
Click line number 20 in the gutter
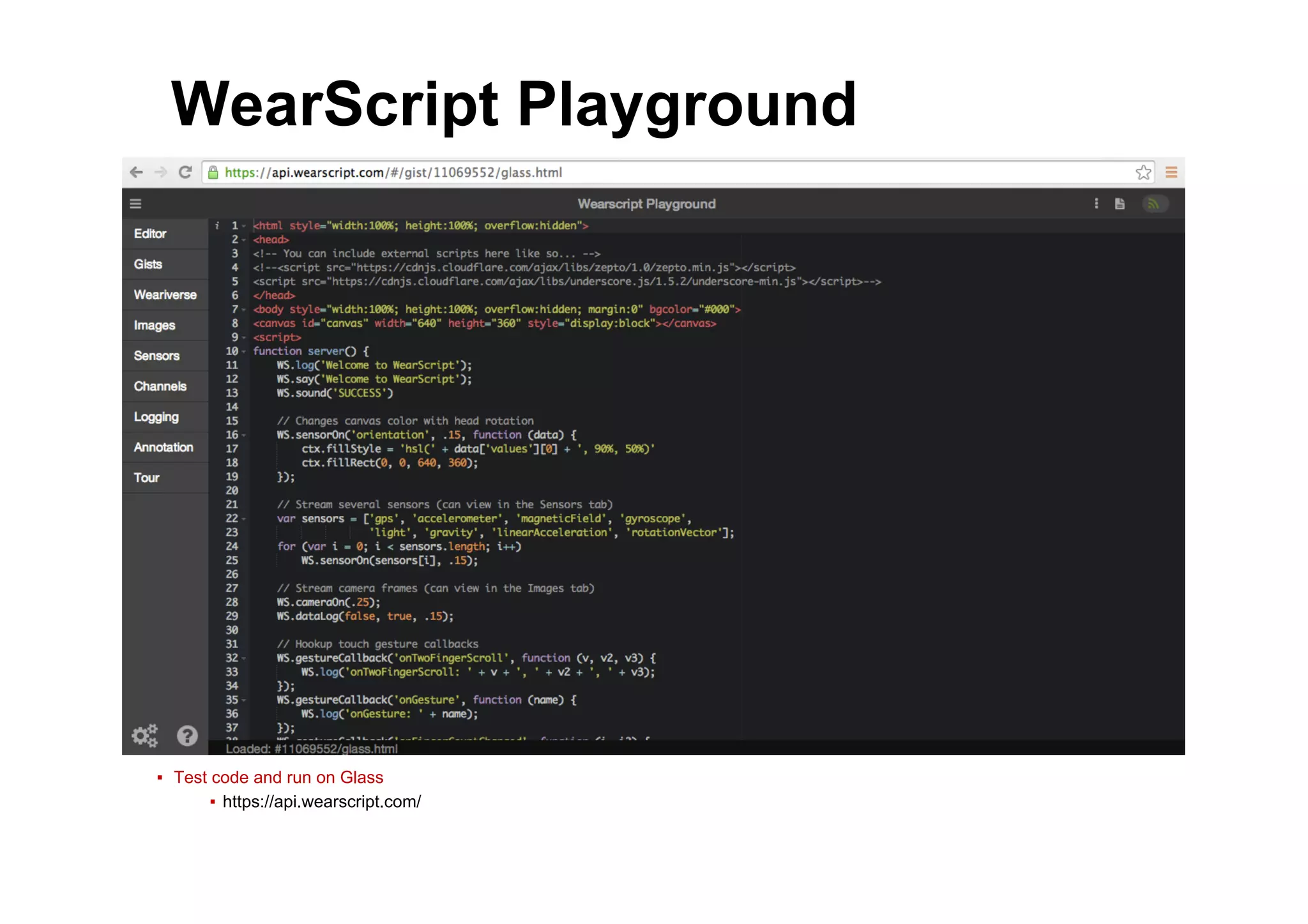point(232,490)
